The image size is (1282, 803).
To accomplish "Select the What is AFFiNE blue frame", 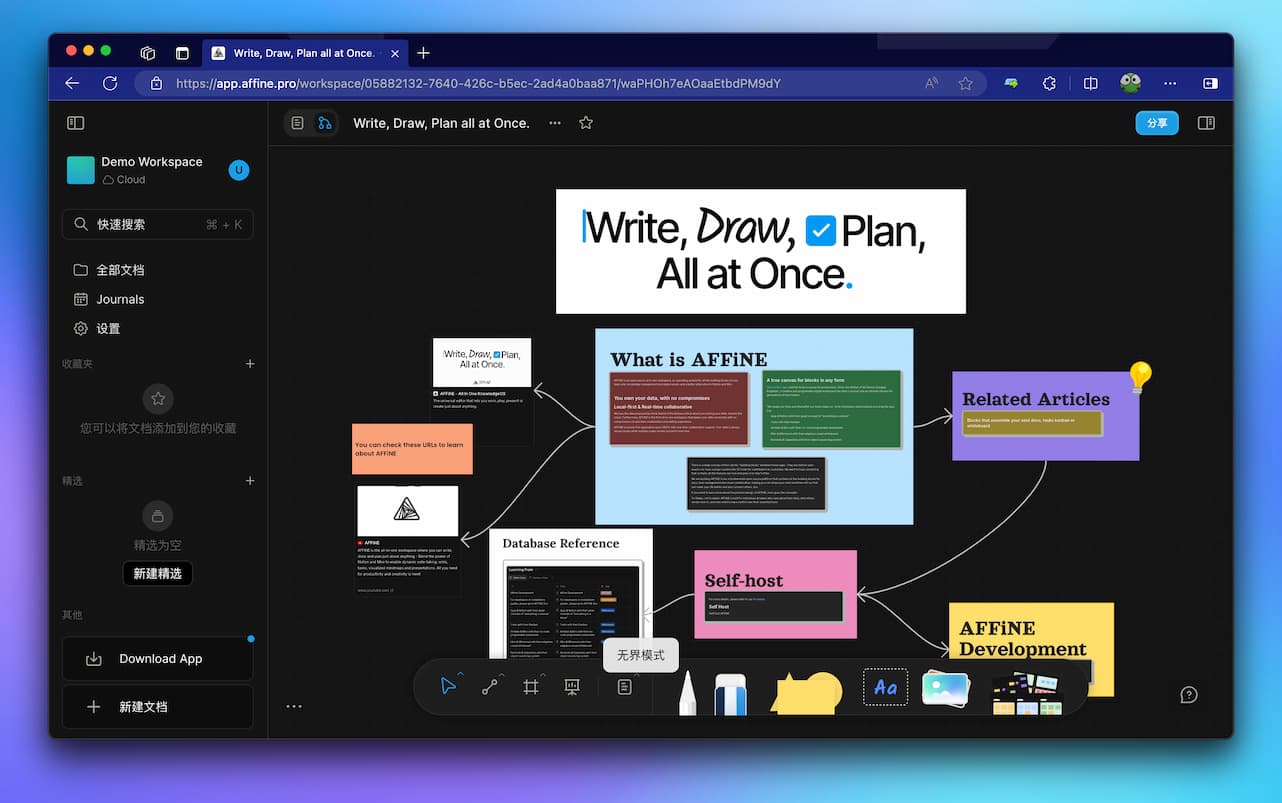I will pos(754,426).
